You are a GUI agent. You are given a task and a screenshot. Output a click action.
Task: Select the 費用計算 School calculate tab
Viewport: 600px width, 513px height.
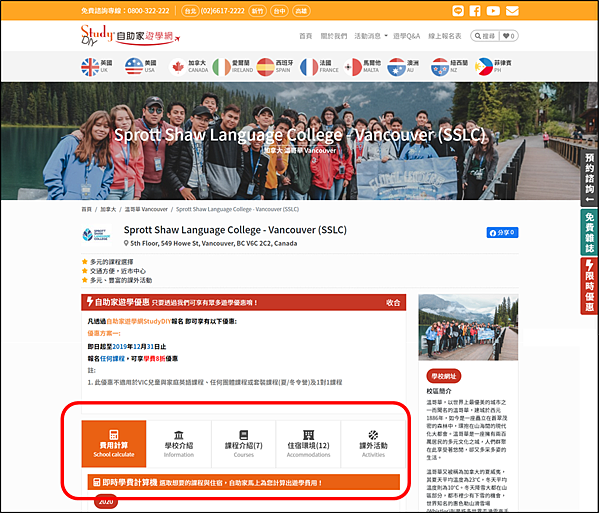coord(114,444)
